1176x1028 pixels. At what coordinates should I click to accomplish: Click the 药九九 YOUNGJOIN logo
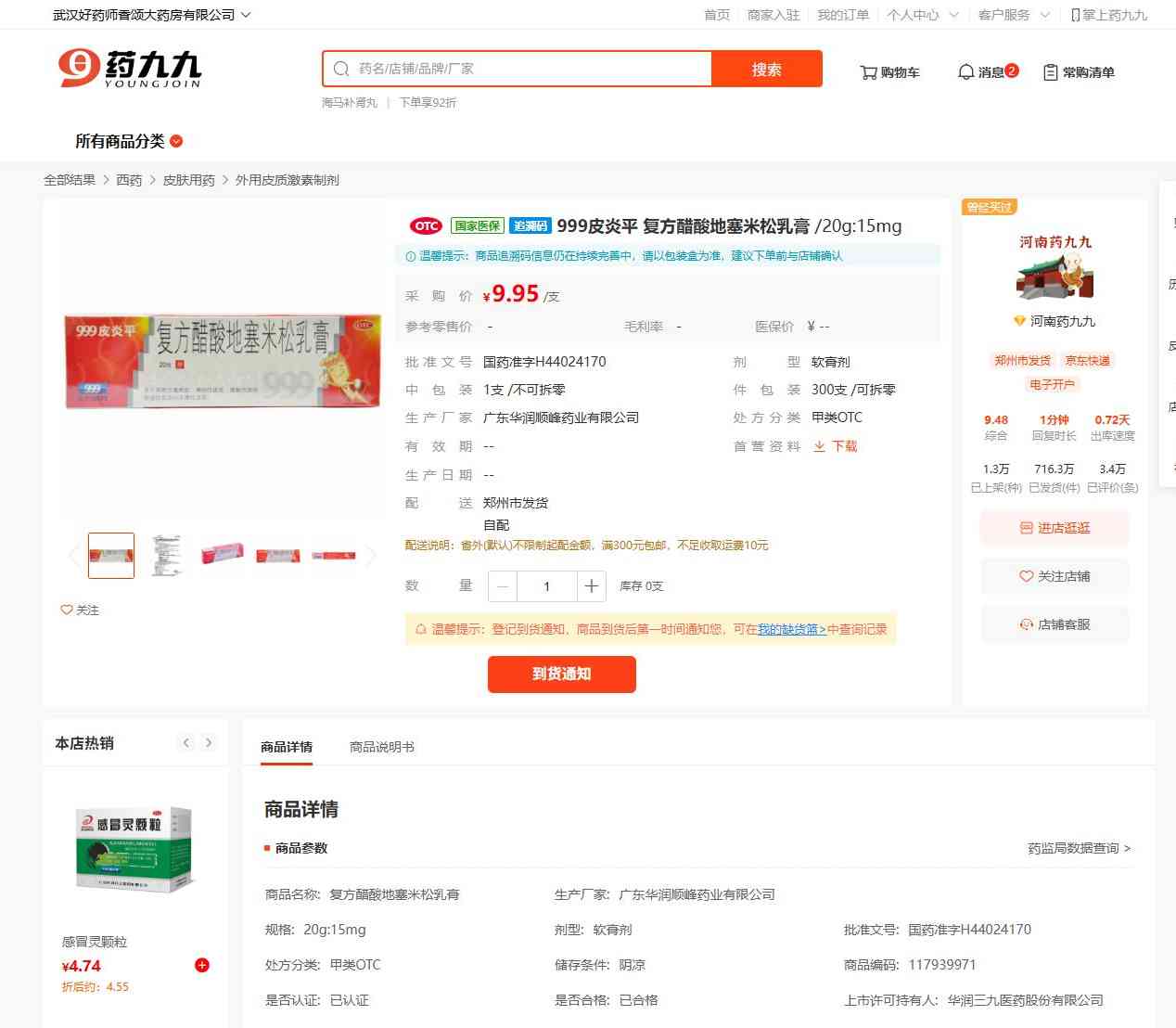coord(129,69)
